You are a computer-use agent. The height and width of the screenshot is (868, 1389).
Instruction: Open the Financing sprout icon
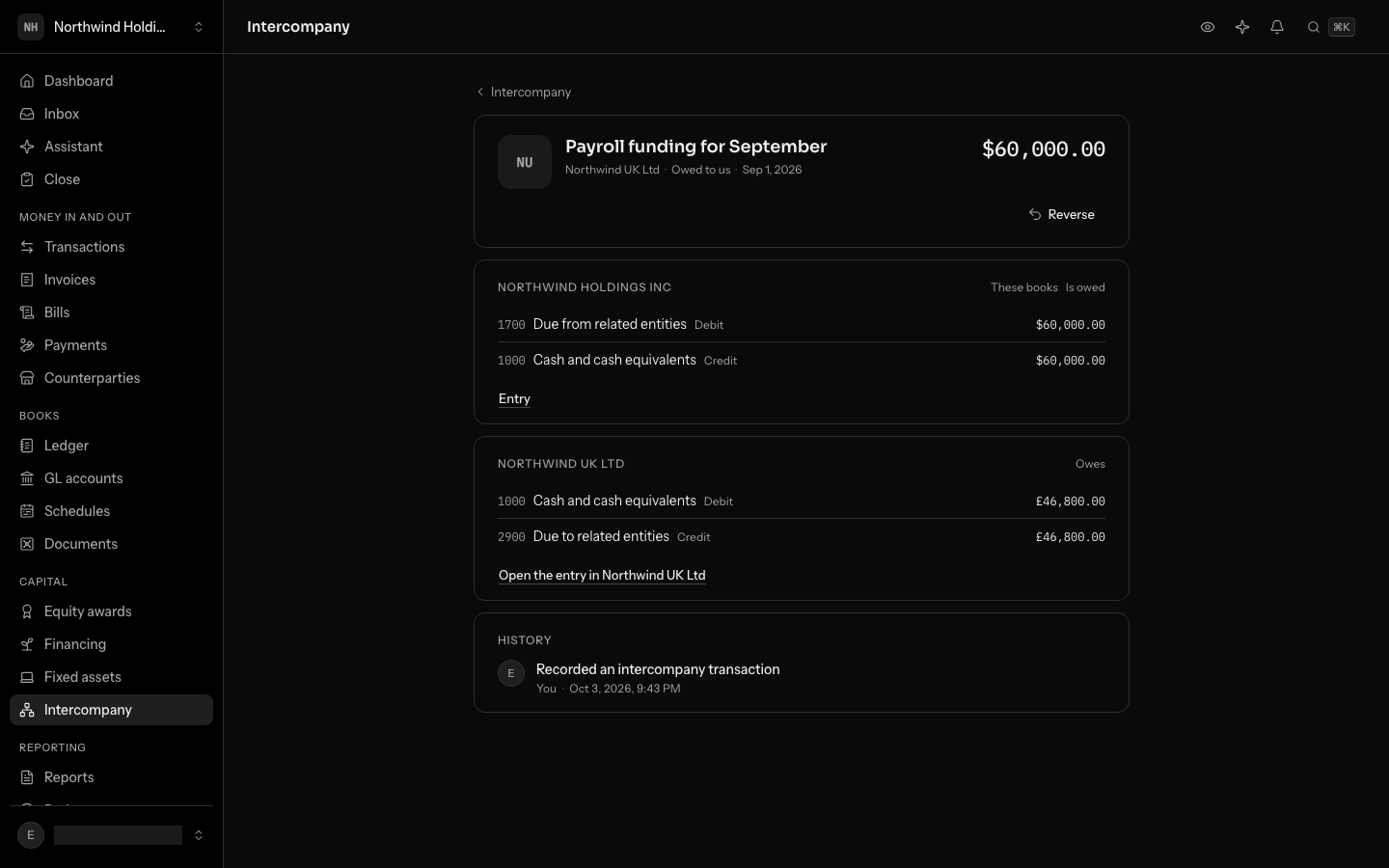coord(27,644)
